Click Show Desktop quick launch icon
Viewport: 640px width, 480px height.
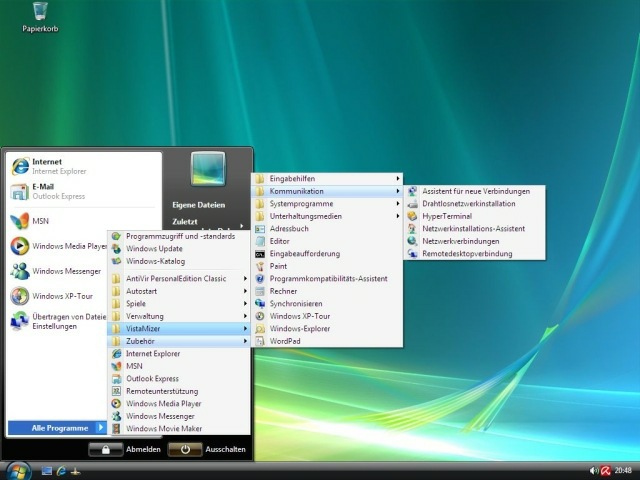coord(47,471)
